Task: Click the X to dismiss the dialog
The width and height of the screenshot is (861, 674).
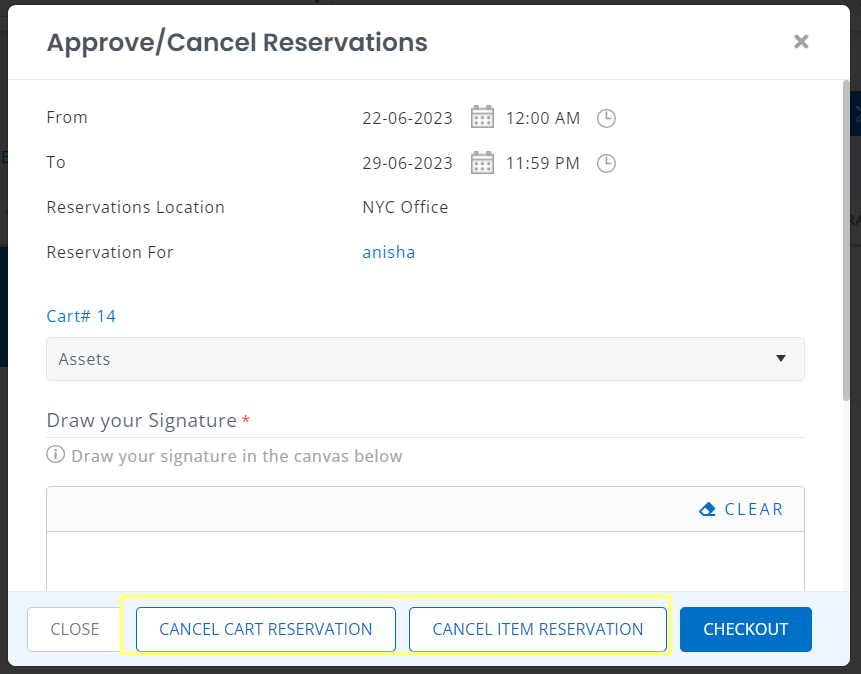Action: click(800, 42)
